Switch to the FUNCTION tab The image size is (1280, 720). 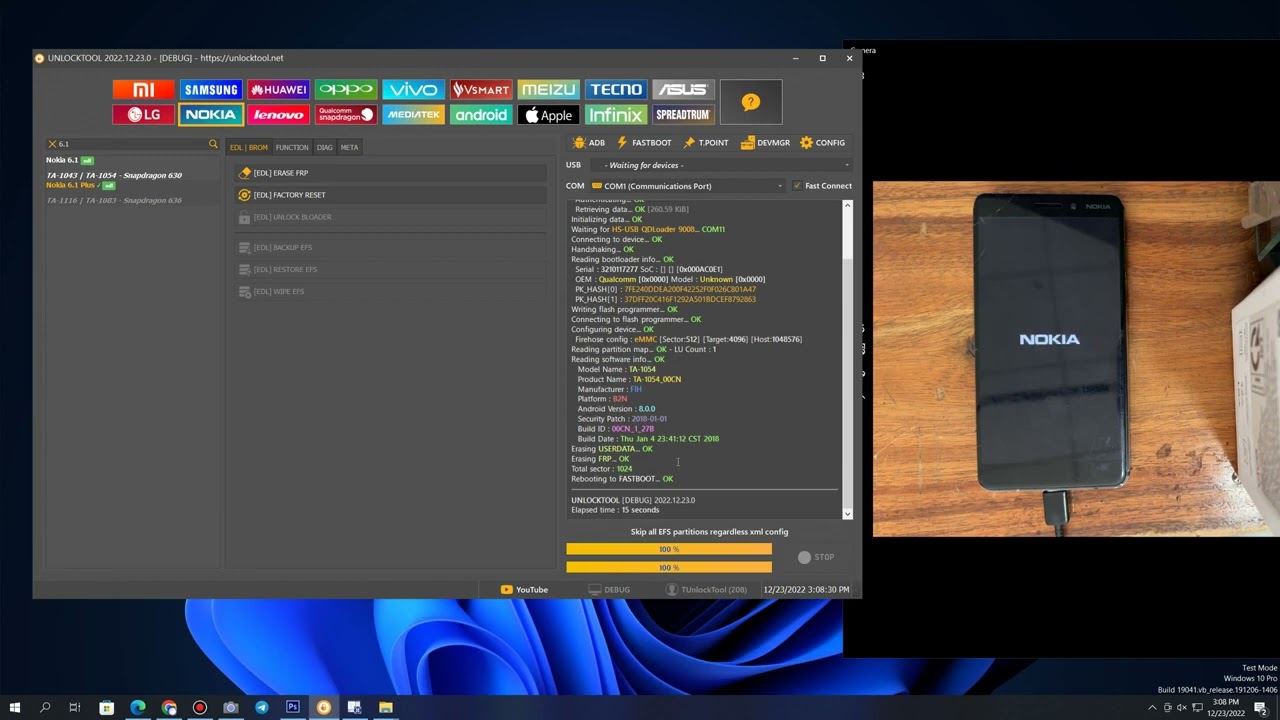pos(292,147)
